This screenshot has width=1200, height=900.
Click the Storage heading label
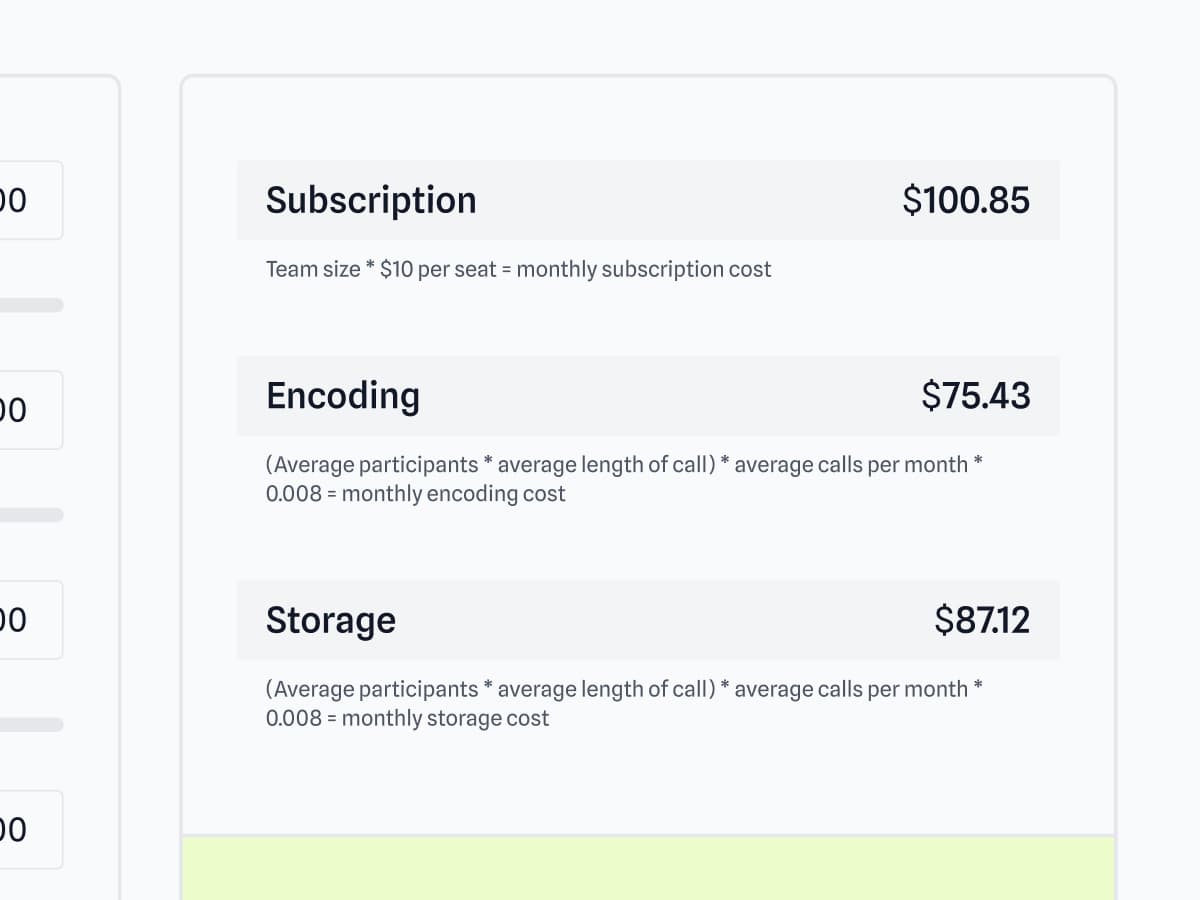point(331,620)
